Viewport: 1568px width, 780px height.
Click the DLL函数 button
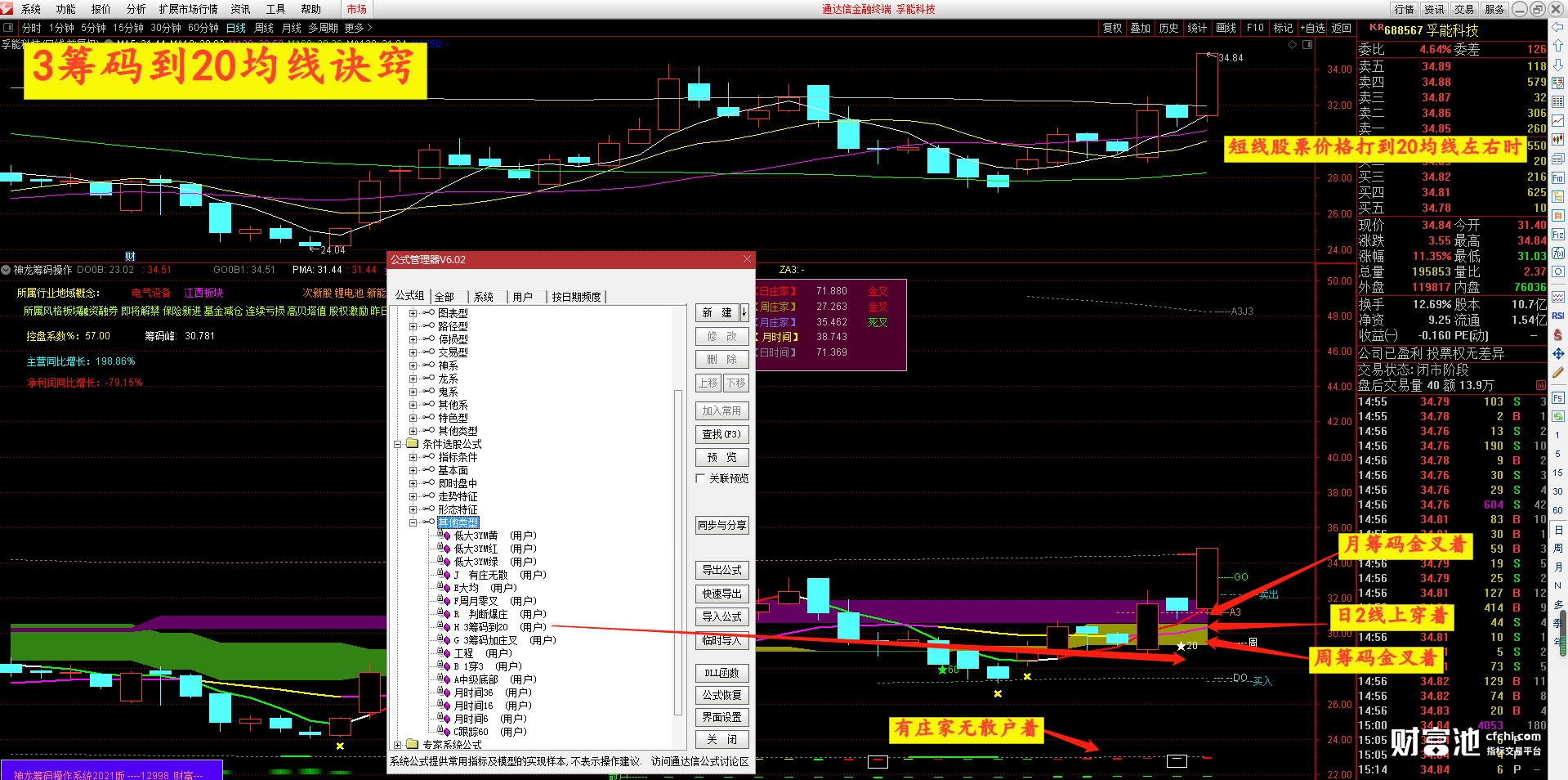point(722,673)
